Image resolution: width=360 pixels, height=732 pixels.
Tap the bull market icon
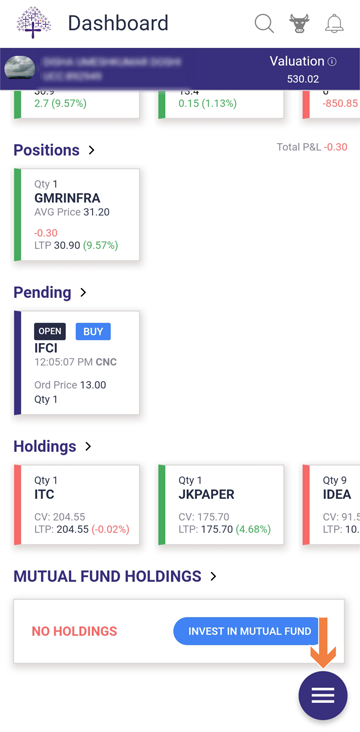(299, 23)
